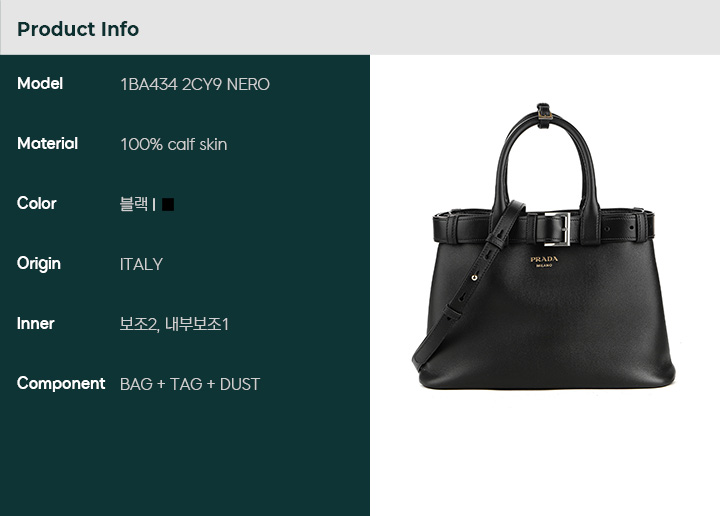
Task: Click the silver belt buckle on bag
Action: 558,229
